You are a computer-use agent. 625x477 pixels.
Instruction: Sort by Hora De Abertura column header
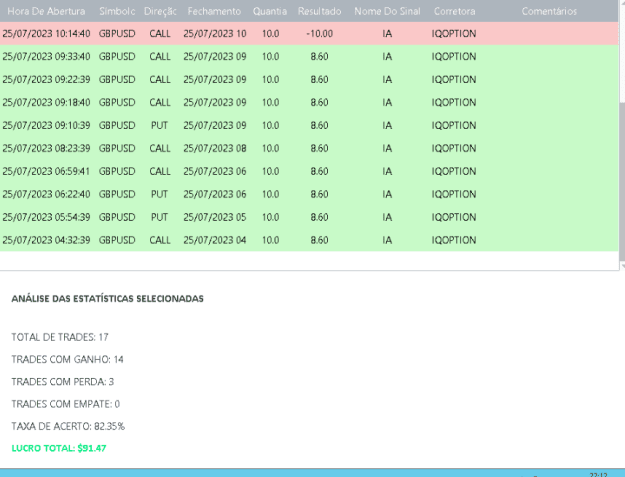point(46,11)
